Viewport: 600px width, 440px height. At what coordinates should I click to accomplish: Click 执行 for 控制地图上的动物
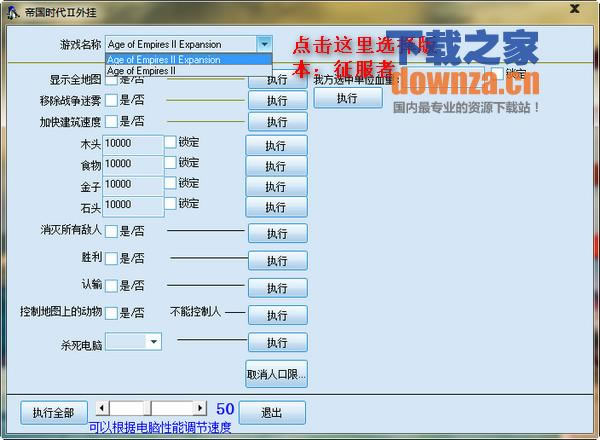tap(277, 315)
